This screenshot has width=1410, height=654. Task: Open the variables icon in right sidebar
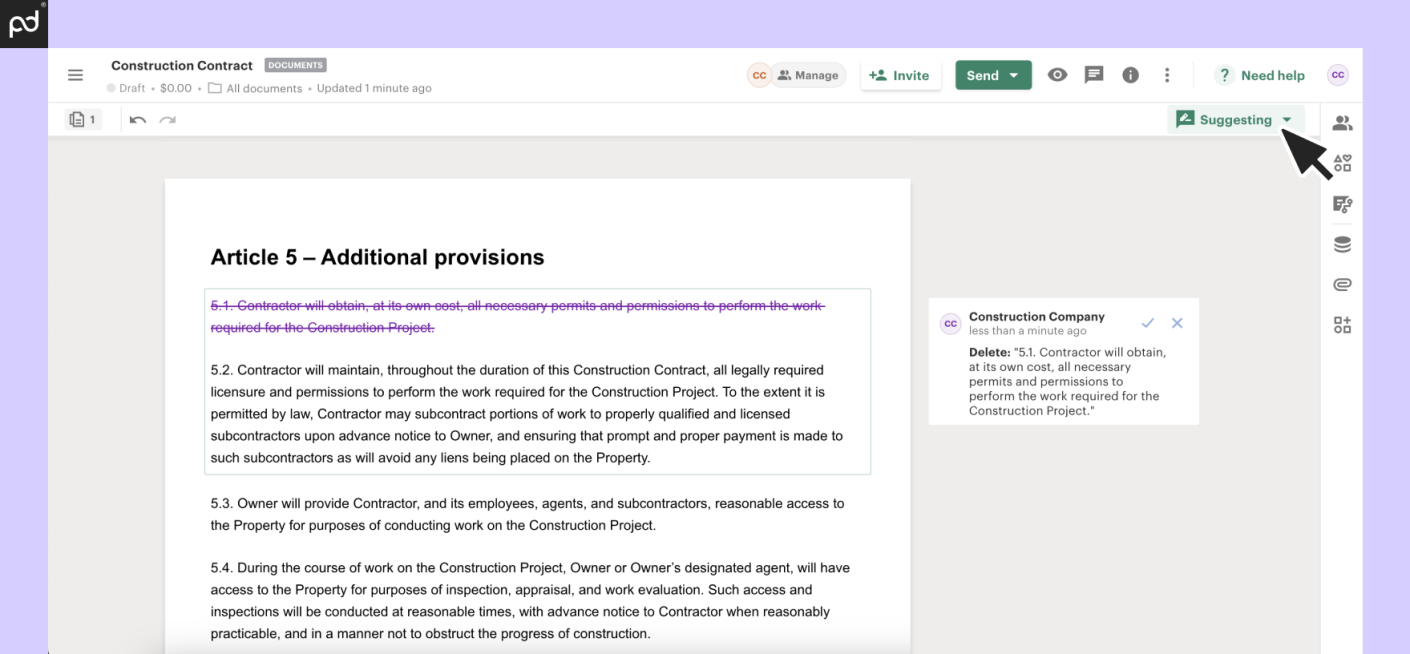point(1342,204)
